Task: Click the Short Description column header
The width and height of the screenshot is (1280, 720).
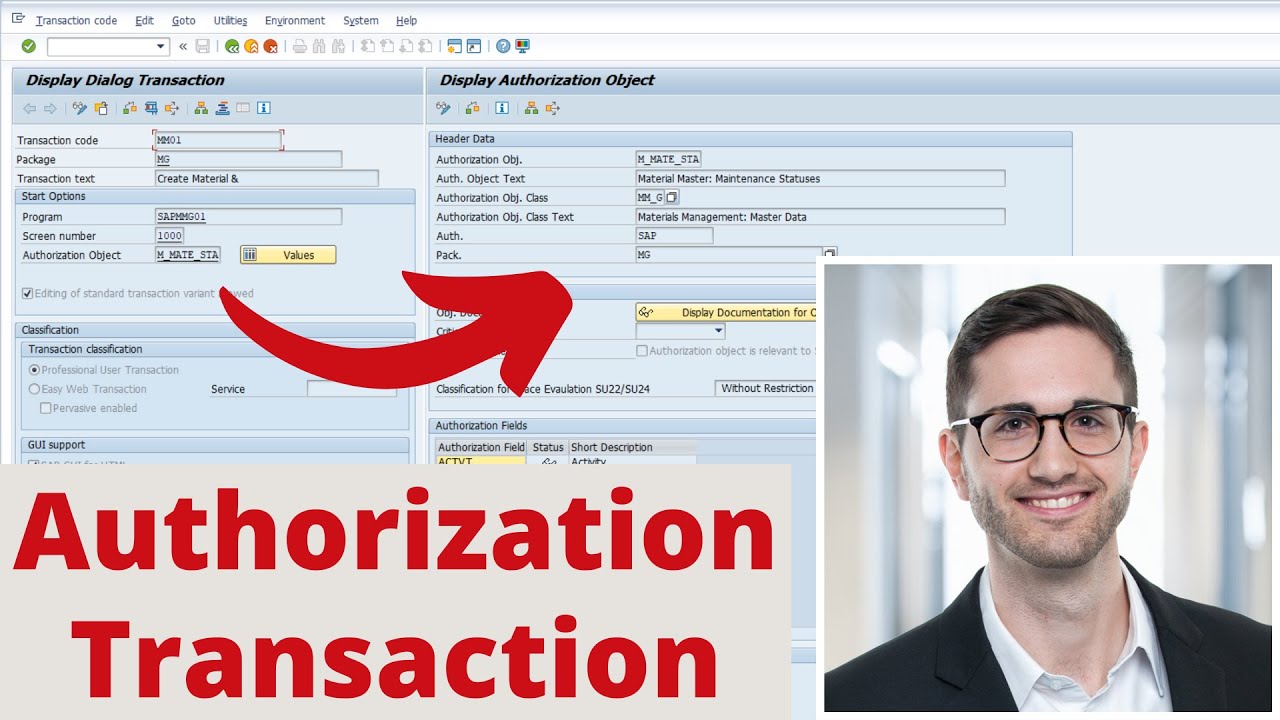Action: click(x=632, y=447)
